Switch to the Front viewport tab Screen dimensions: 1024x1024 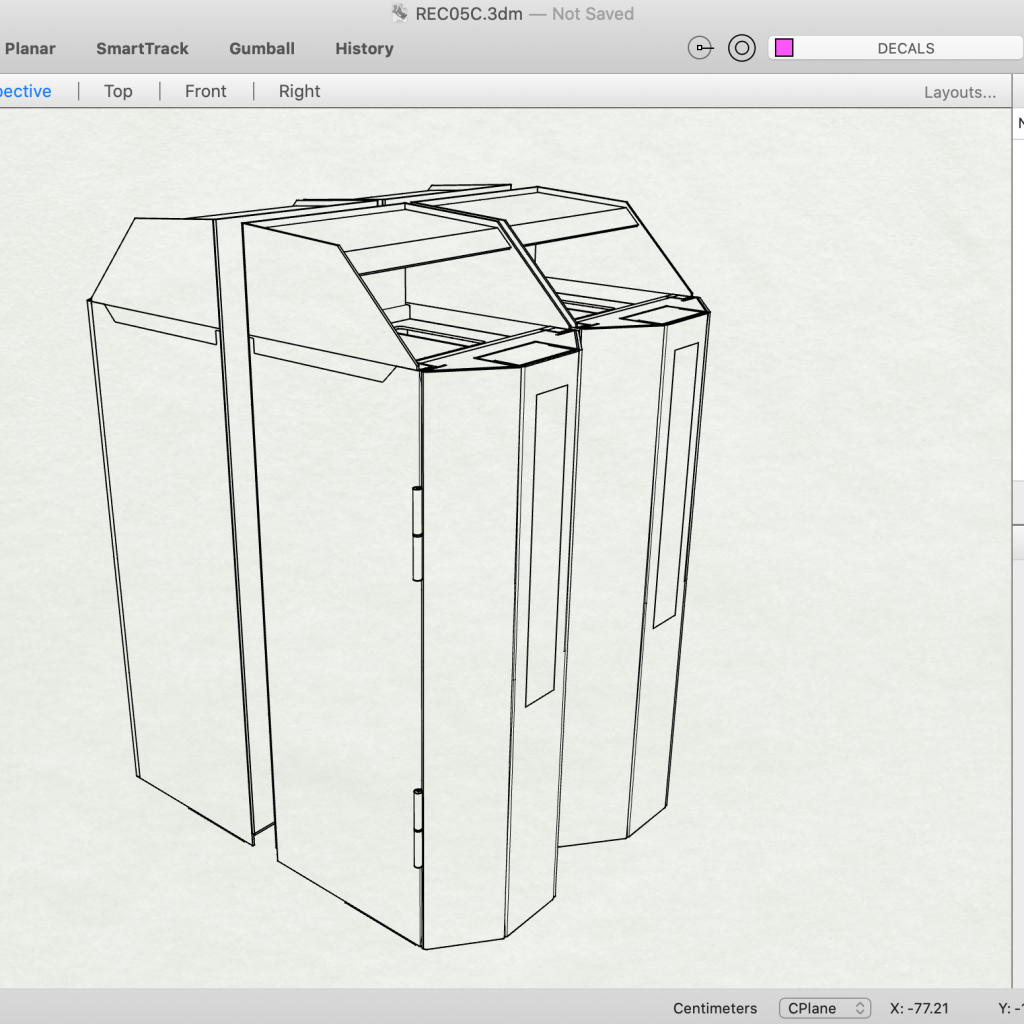tap(206, 91)
